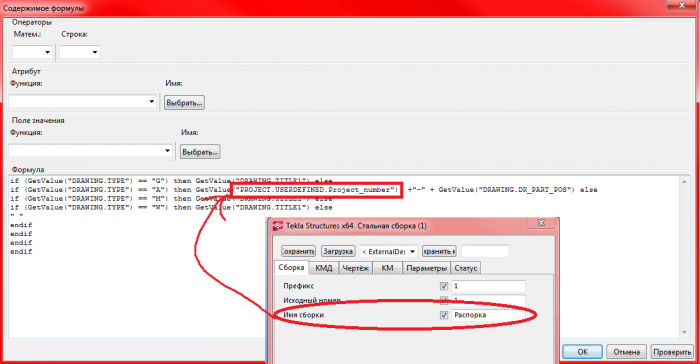The width and height of the screenshot is (700, 364).
Task: Expand the Поле значения Функция dropdown
Action: point(91,151)
